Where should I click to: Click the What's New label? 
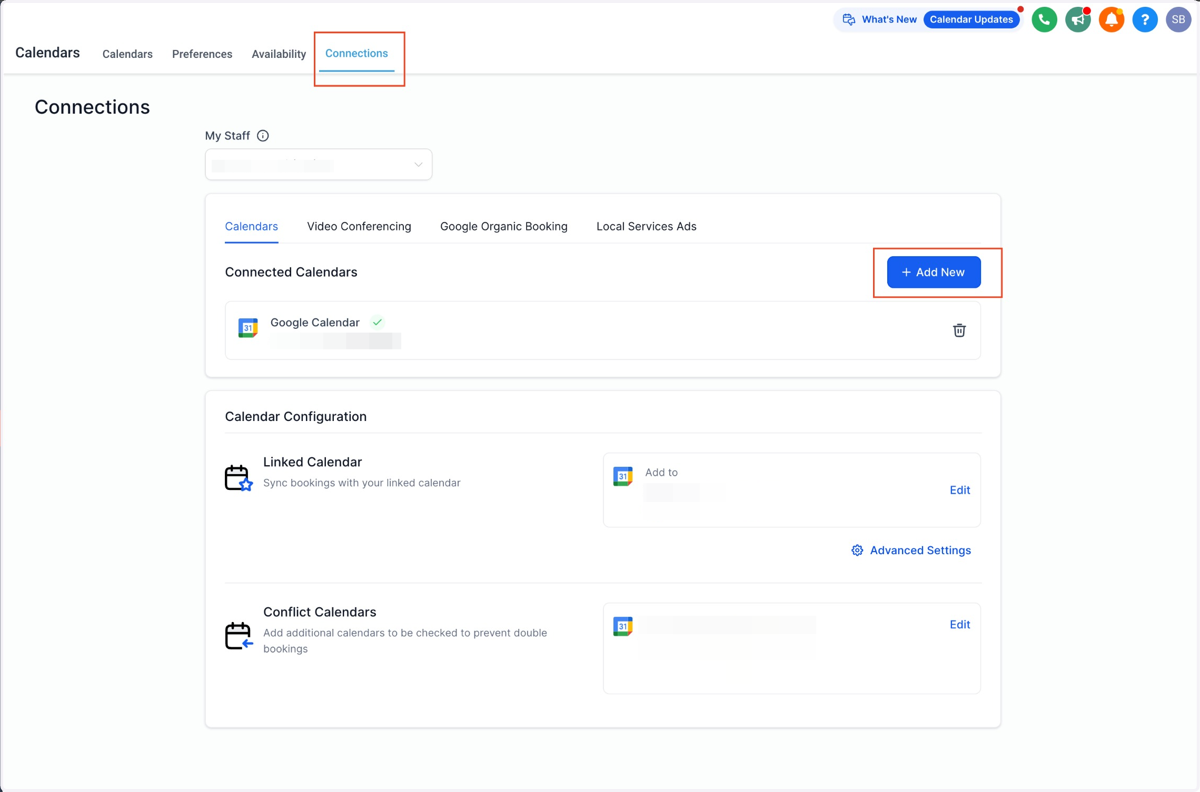pos(889,19)
